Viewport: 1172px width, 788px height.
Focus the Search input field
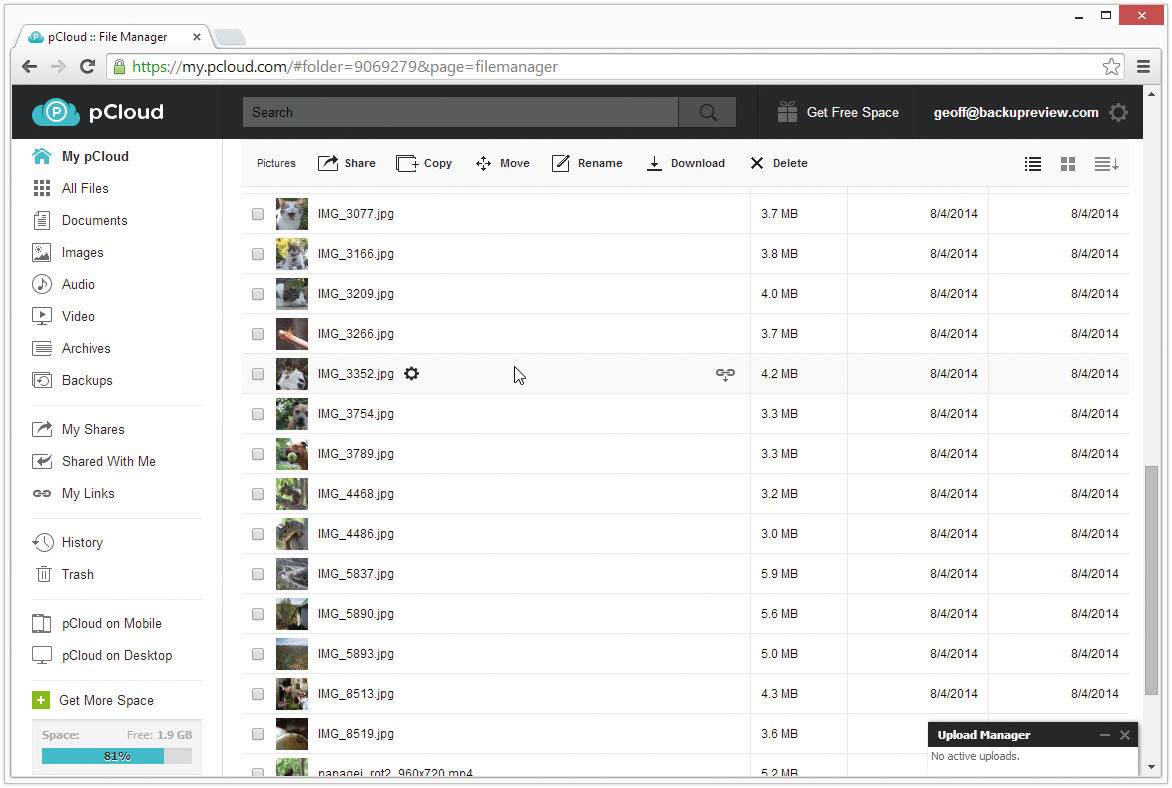[460, 112]
